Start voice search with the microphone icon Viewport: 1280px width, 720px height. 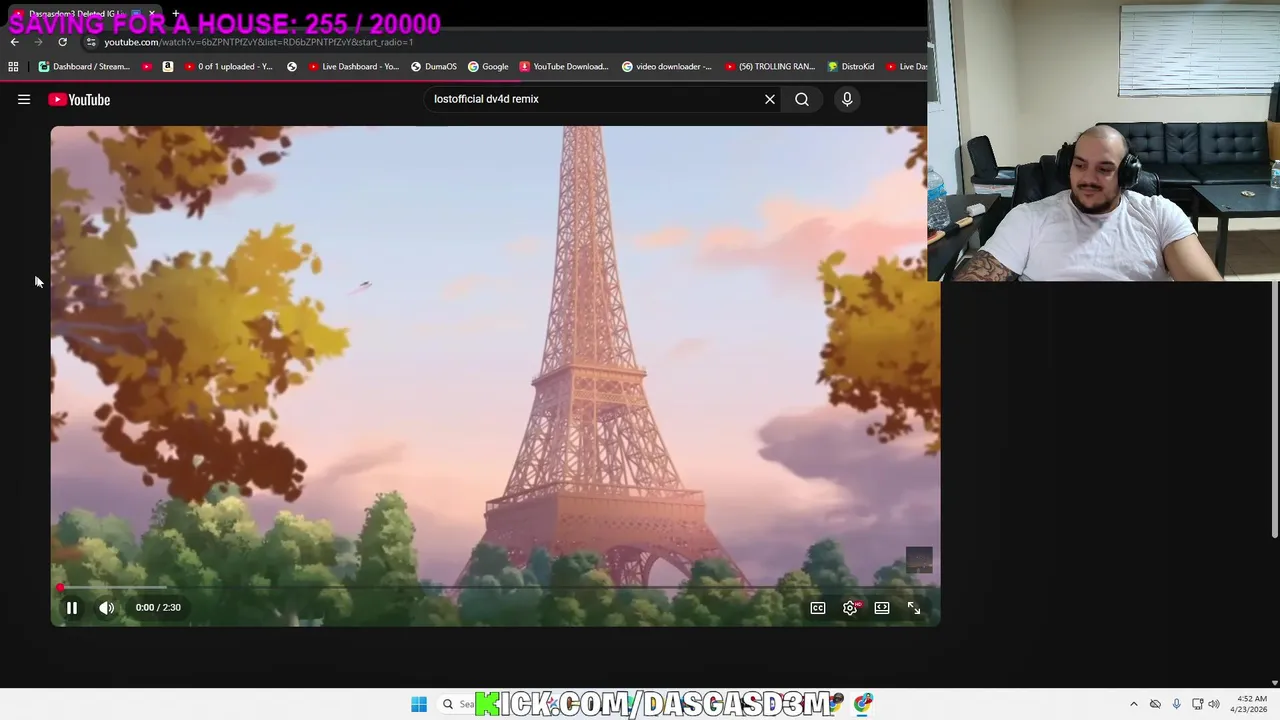click(x=847, y=99)
